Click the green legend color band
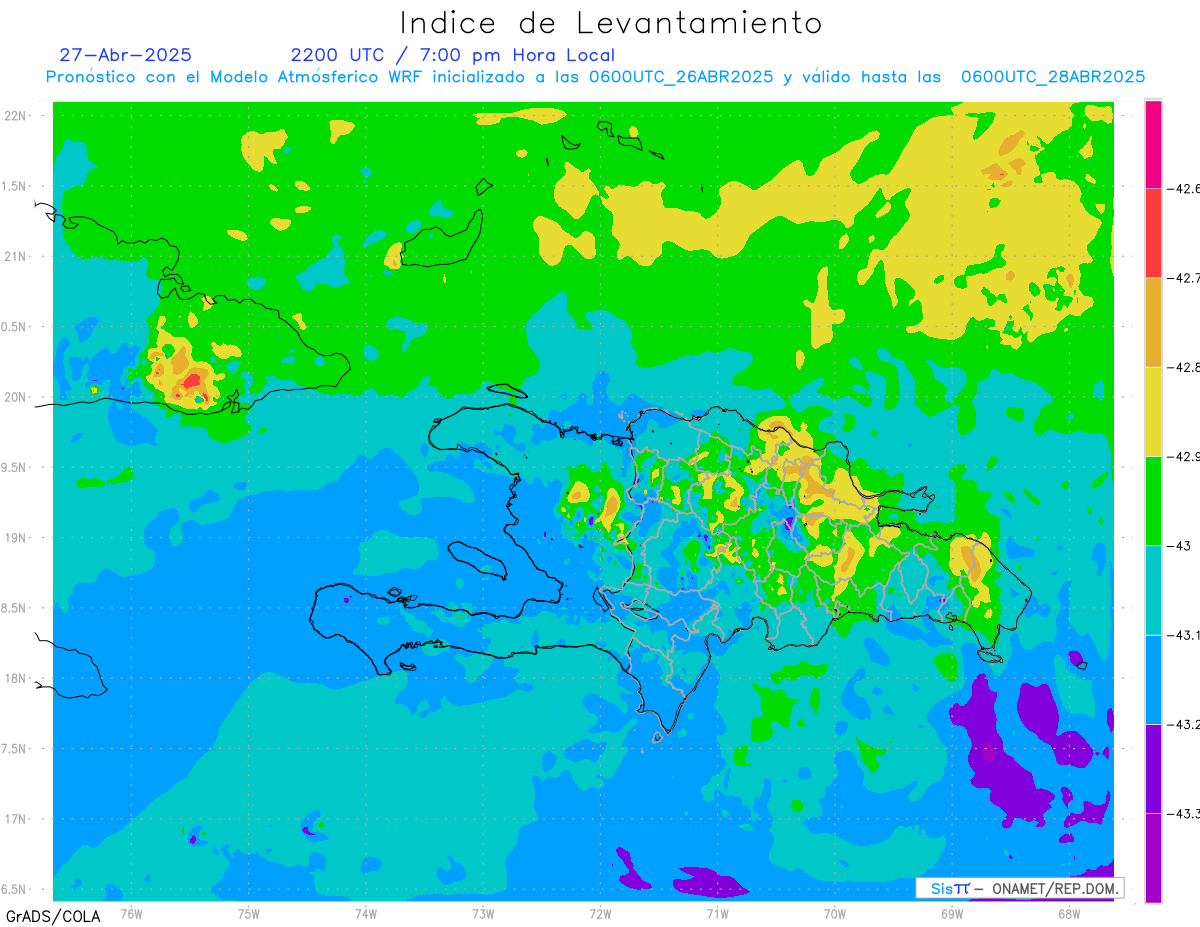Viewport: 1200px width, 927px height. click(x=1153, y=500)
